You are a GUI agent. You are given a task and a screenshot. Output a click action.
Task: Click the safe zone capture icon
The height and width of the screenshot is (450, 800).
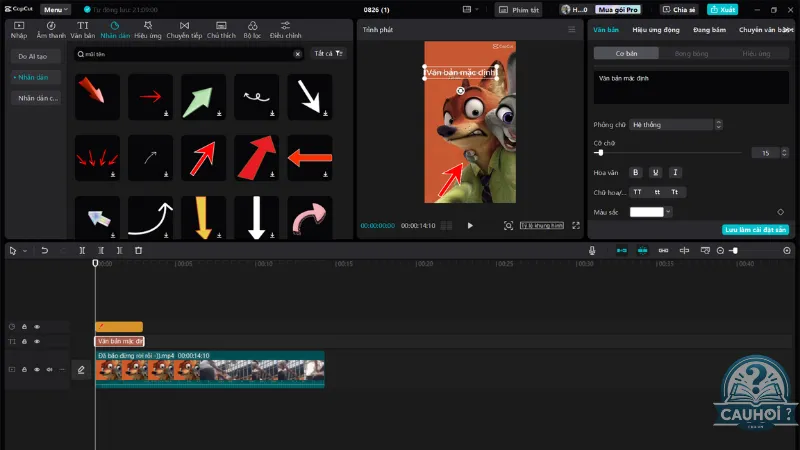point(508,226)
